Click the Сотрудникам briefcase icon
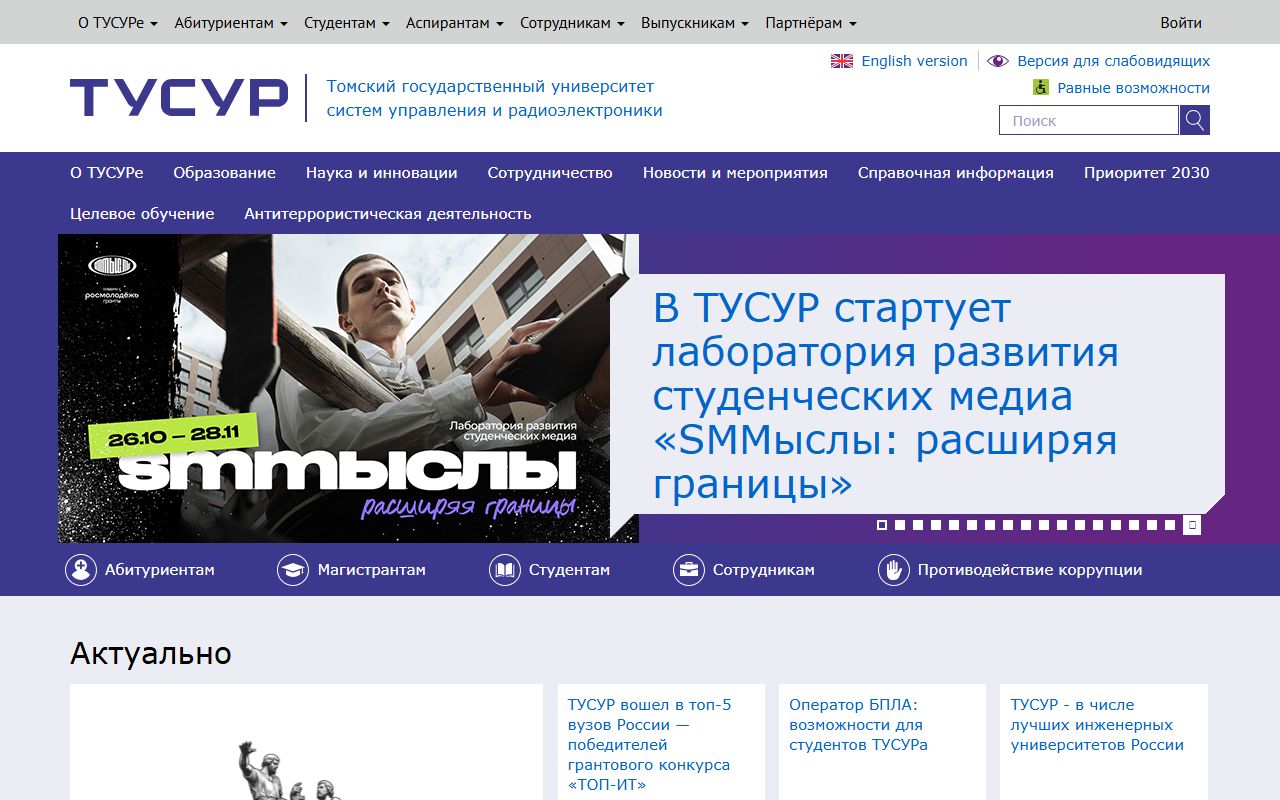Screen dimensions: 1280x800 coord(689,570)
